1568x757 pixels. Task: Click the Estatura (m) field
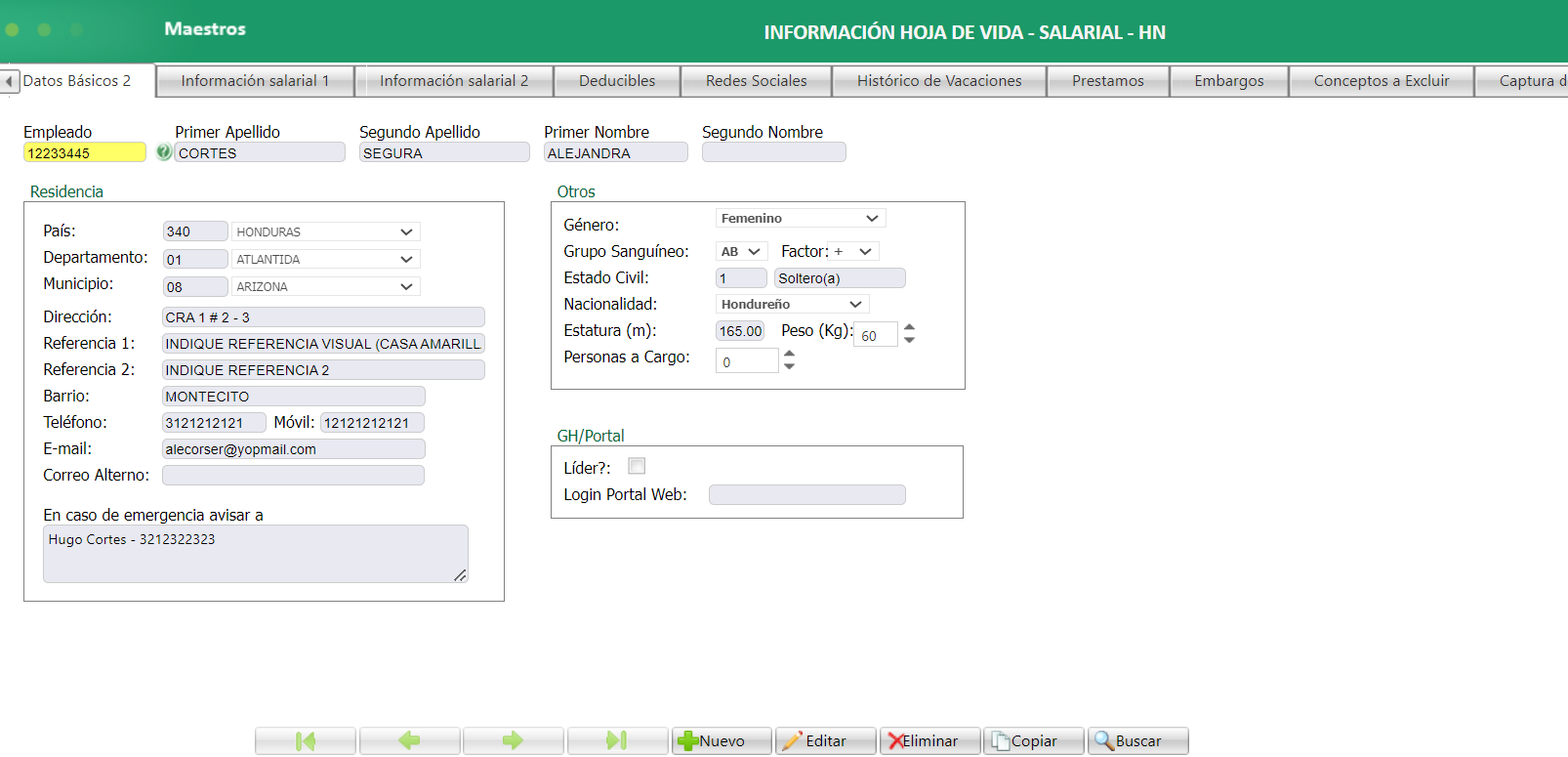740,330
